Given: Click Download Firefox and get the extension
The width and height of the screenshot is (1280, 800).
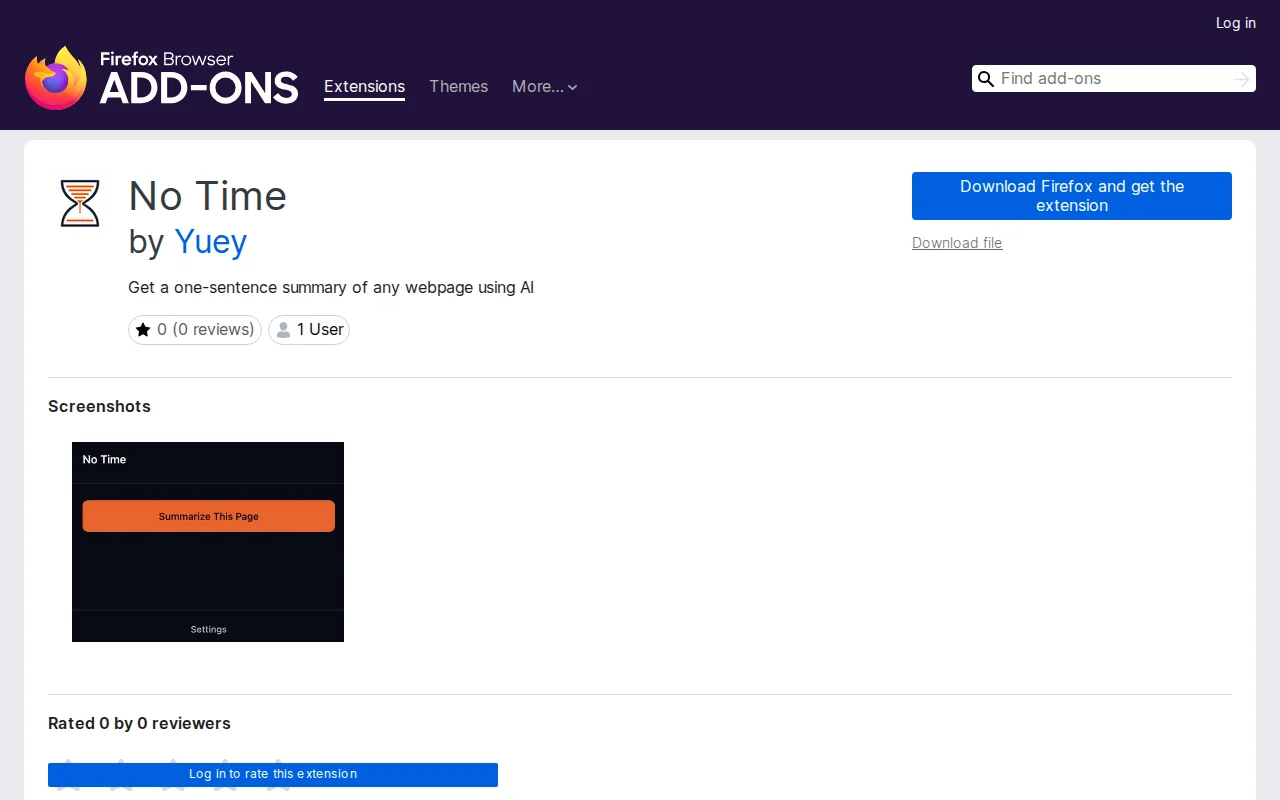Looking at the screenshot, I should (x=1072, y=196).
